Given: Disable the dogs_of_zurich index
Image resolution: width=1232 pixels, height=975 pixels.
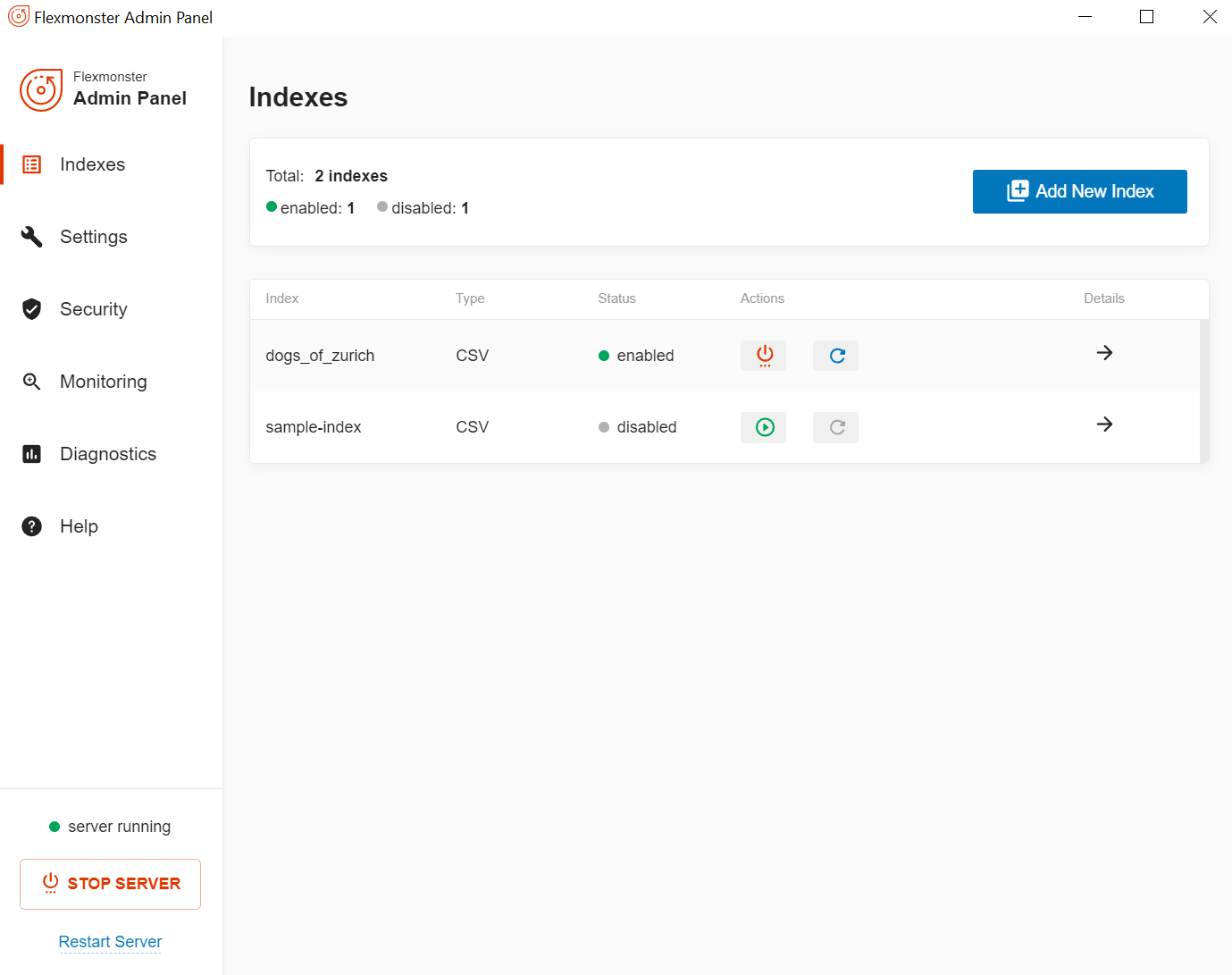Looking at the screenshot, I should pyautogui.click(x=763, y=355).
